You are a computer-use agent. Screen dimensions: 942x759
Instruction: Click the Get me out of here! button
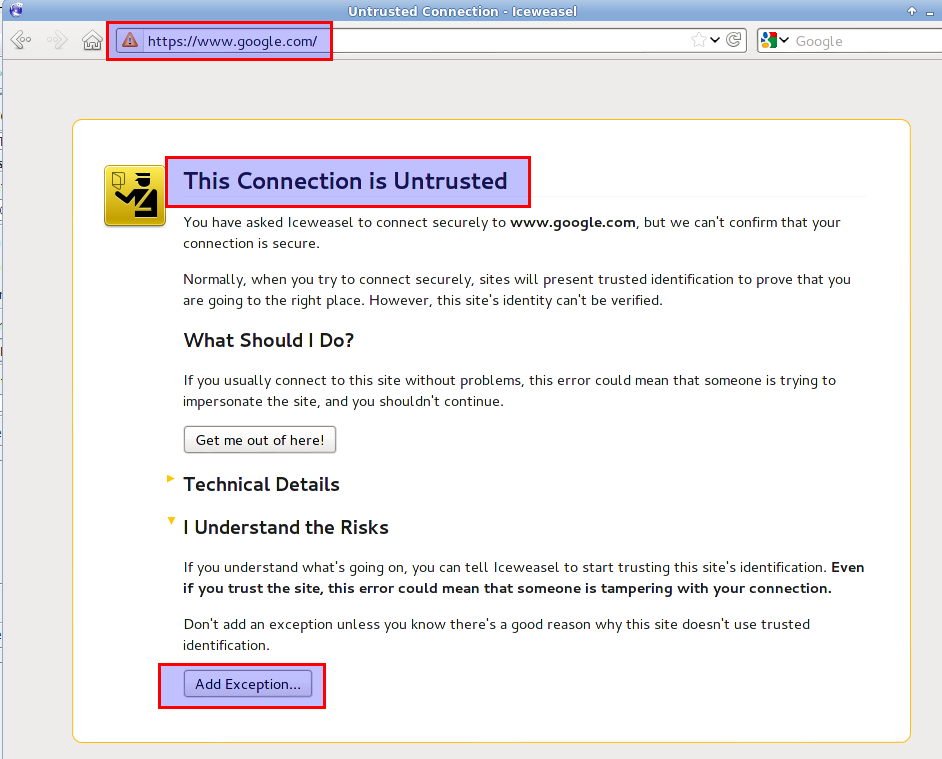260,440
